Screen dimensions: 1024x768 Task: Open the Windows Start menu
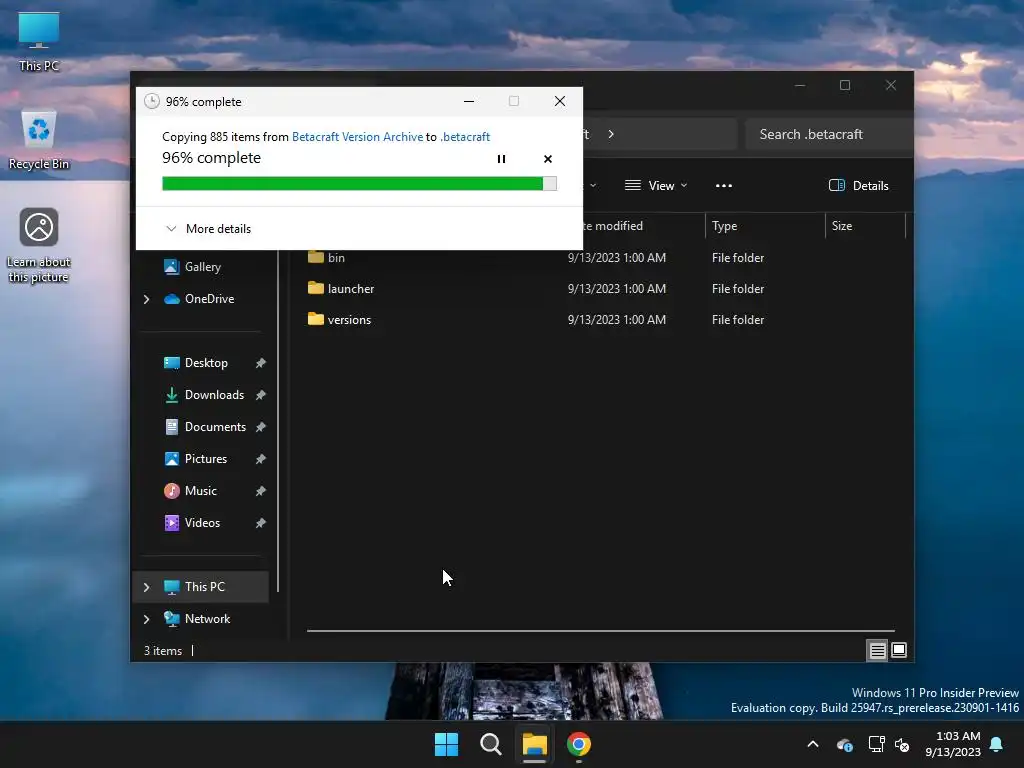pos(447,744)
